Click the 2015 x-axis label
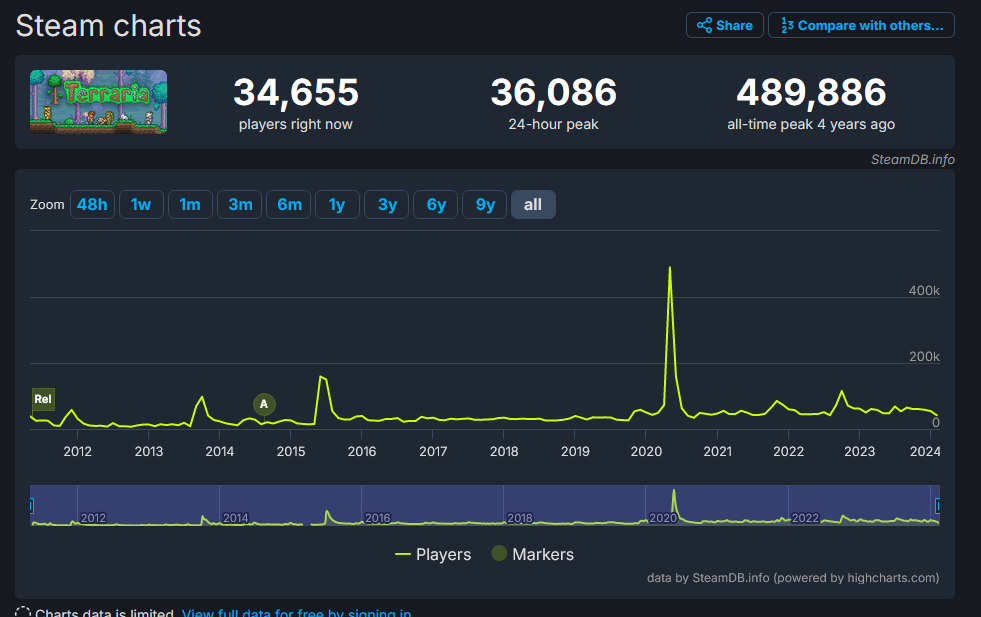This screenshot has width=981, height=617. (291, 451)
